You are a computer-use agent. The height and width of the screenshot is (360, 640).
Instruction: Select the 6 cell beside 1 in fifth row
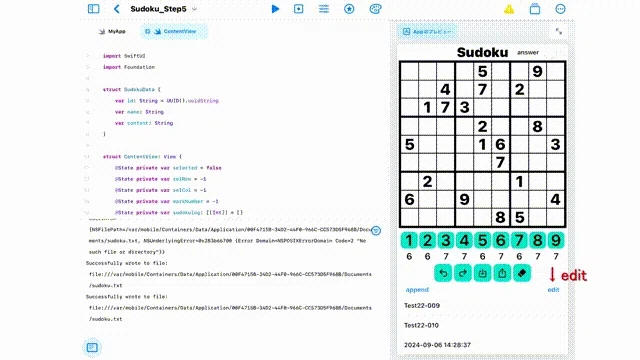(x=500, y=144)
